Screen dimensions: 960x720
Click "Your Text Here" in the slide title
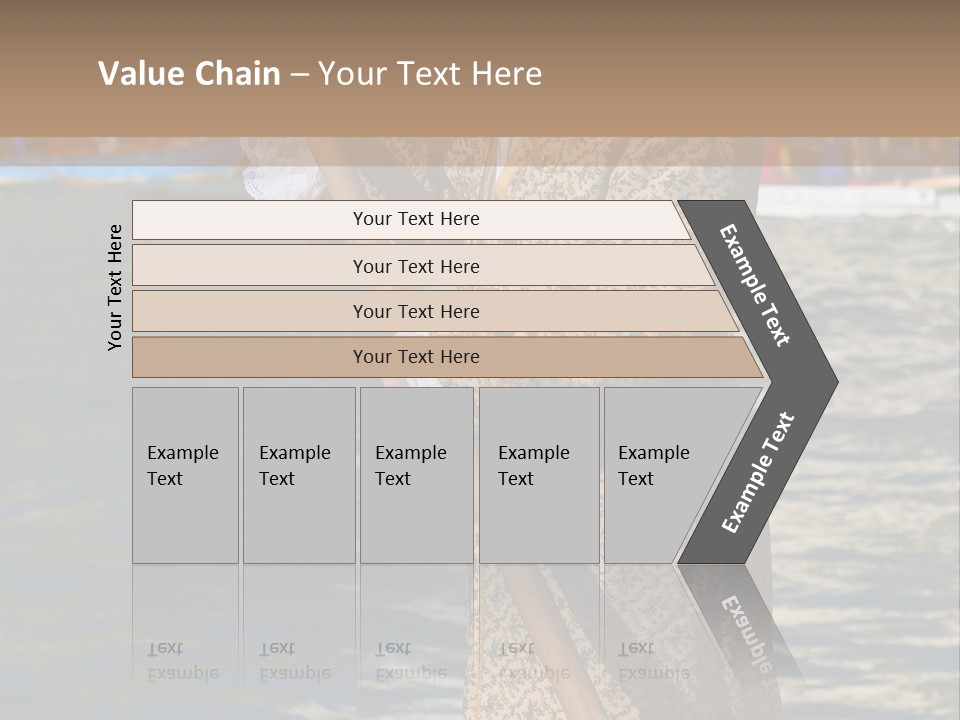pos(430,74)
